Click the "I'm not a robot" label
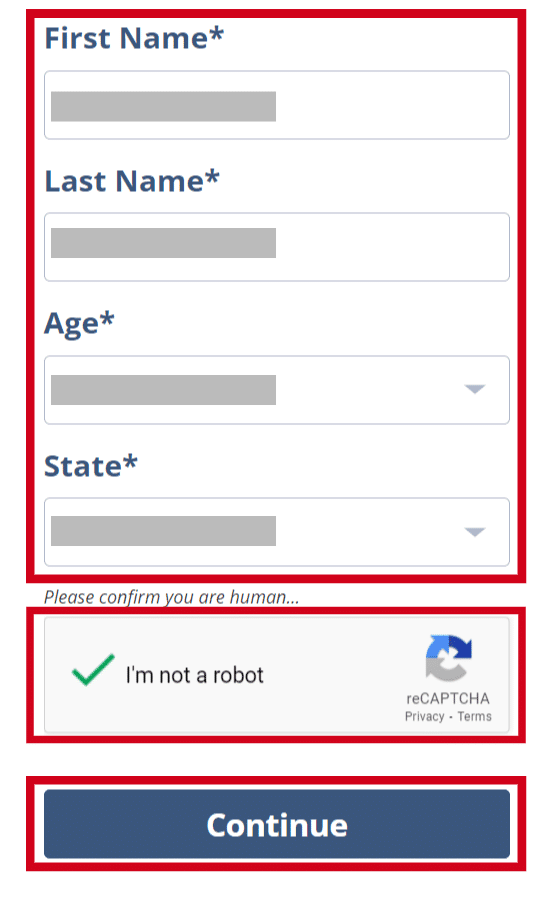This screenshot has width=553, height=901. coord(194,675)
